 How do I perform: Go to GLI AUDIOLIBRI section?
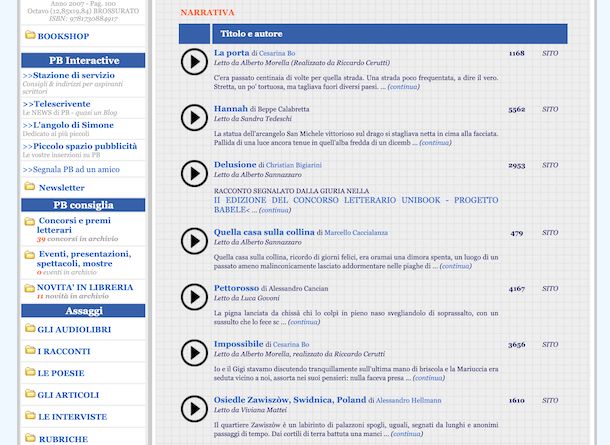pos(74,329)
